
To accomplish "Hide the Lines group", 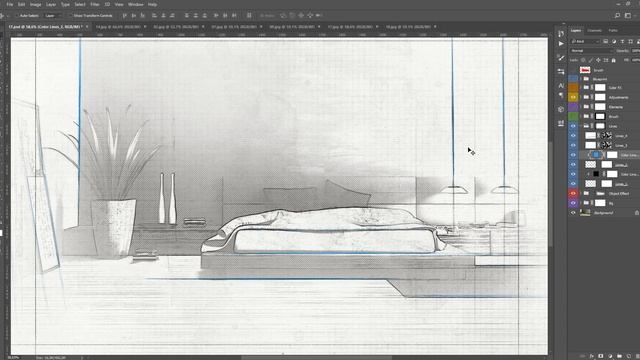I will pos(573,126).
